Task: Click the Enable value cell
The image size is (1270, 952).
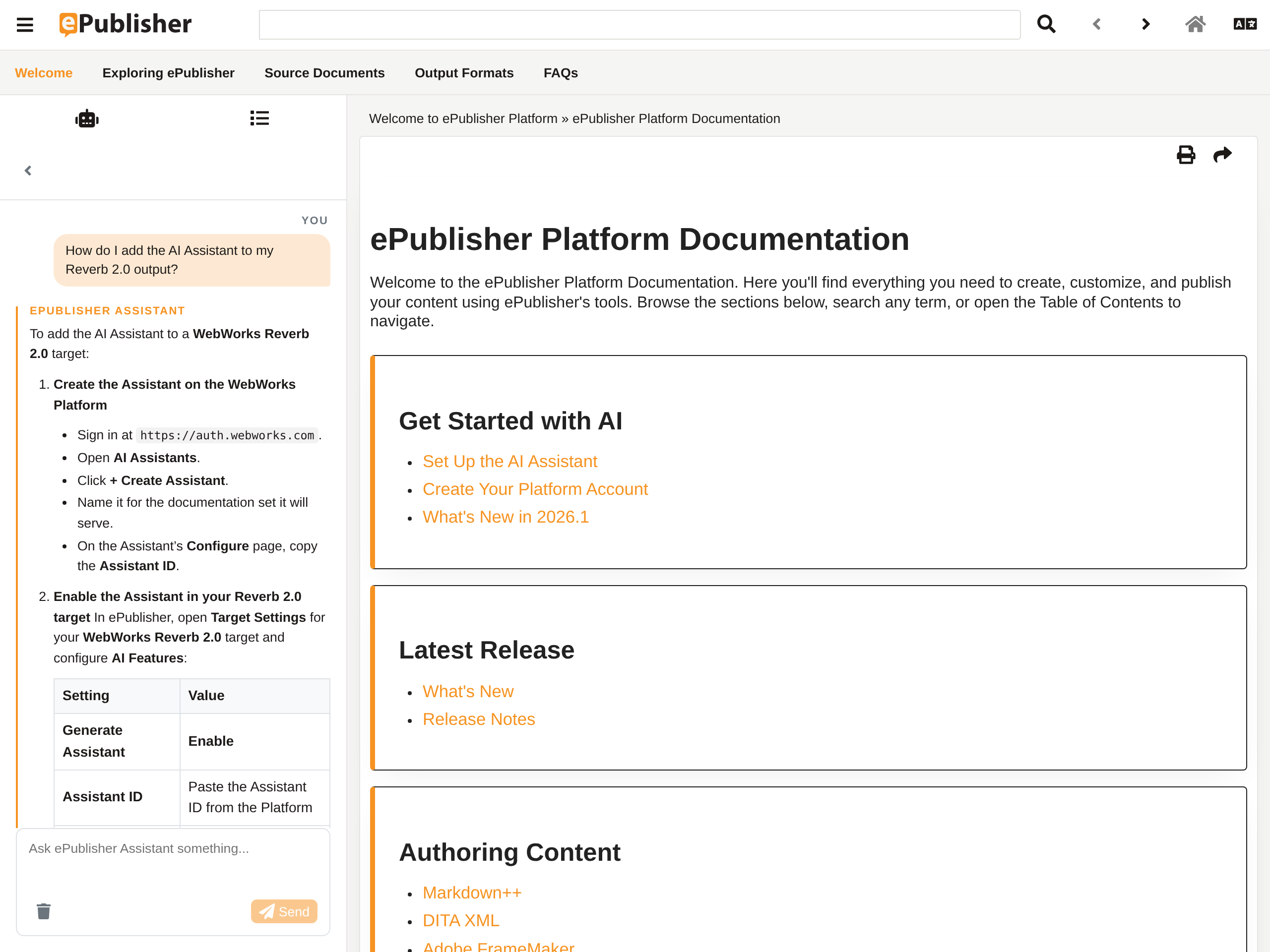Action: click(x=255, y=741)
